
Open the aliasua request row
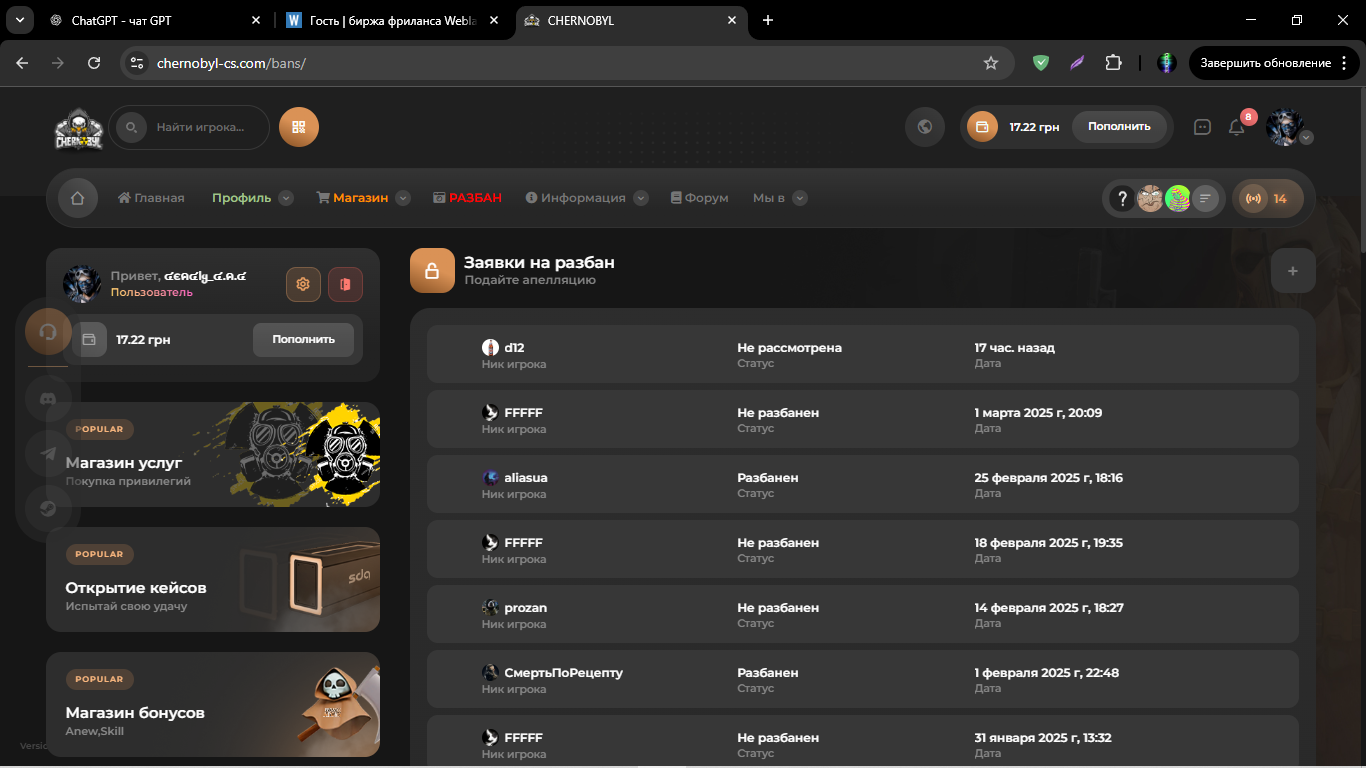863,484
